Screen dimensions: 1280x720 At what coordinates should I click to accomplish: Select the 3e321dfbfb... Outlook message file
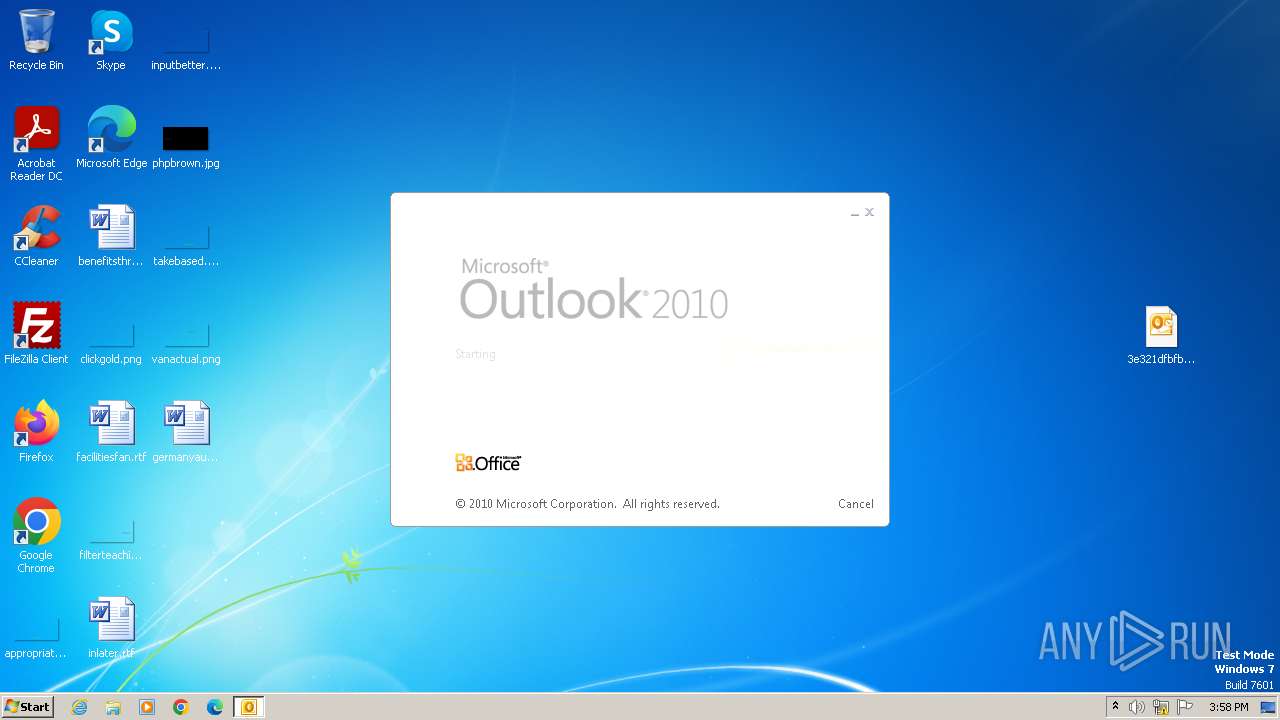[1161, 336]
